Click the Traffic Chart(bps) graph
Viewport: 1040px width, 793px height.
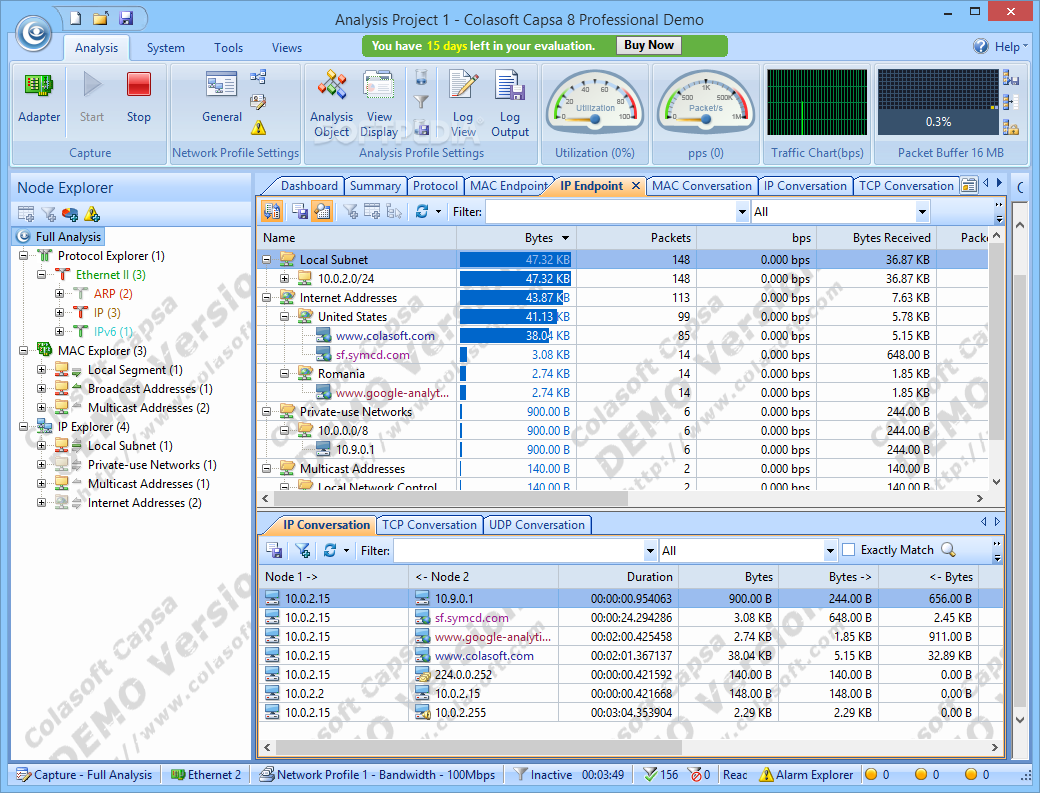pyautogui.click(x=816, y=102)
